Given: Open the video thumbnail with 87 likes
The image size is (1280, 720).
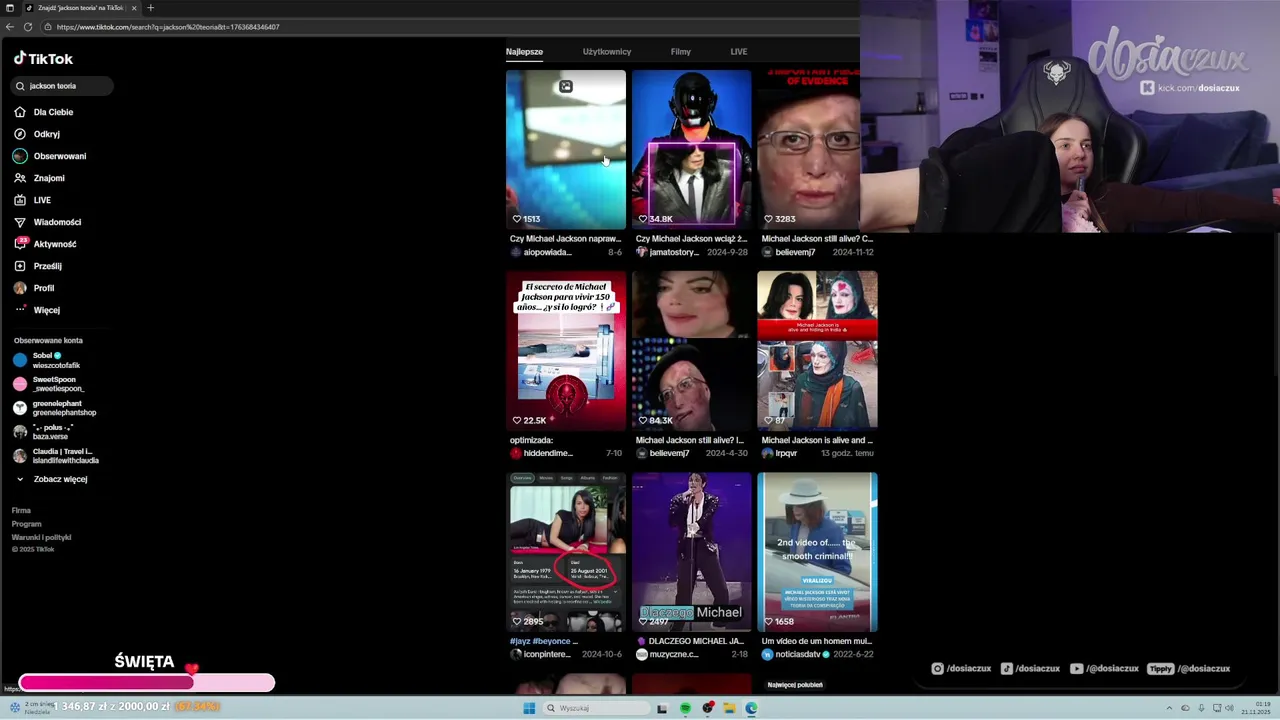Looking at the screenshot, I should (817, 351).
